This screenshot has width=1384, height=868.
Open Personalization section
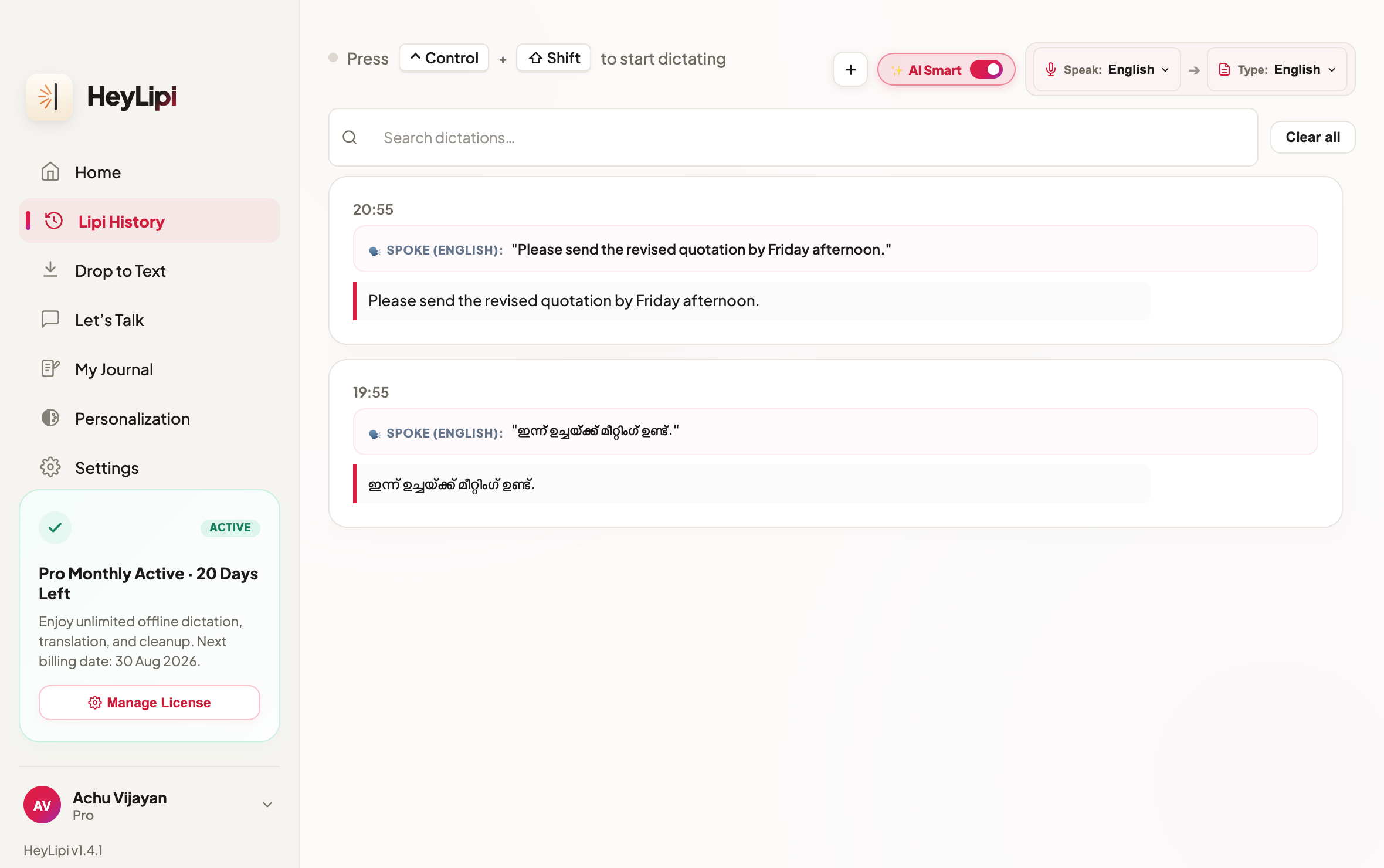[150, 419]
